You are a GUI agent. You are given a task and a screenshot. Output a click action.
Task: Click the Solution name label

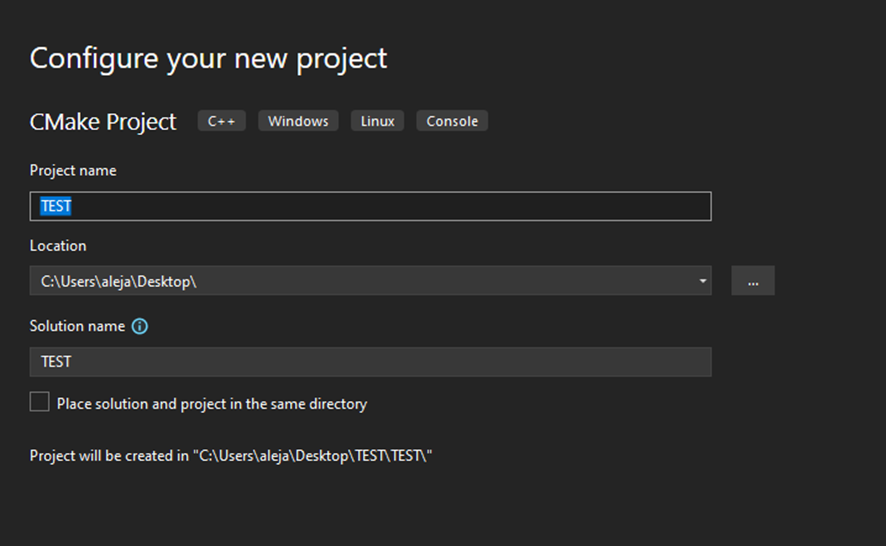[x=77, y=326]
